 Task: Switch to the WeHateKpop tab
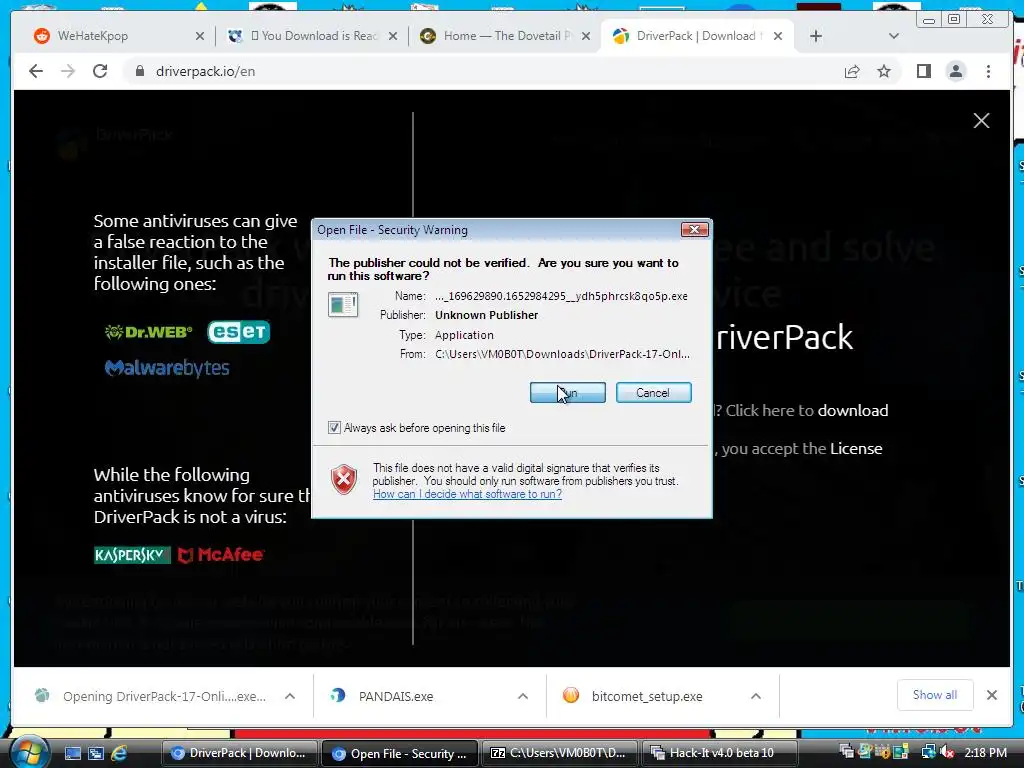pos(118,36)
